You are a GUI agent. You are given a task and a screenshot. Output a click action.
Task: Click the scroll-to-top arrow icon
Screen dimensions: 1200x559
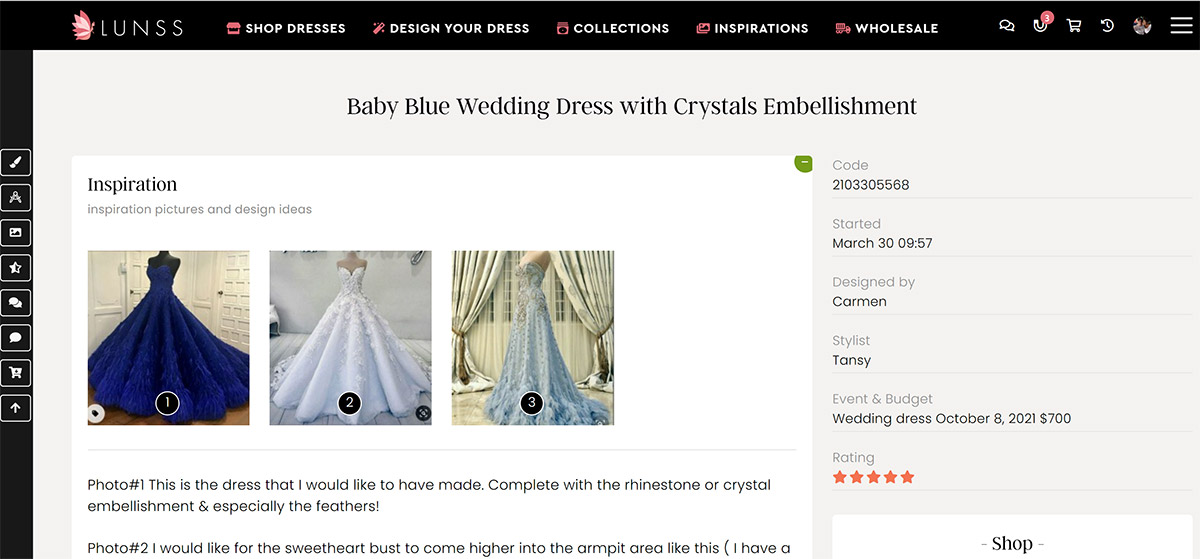16,408
